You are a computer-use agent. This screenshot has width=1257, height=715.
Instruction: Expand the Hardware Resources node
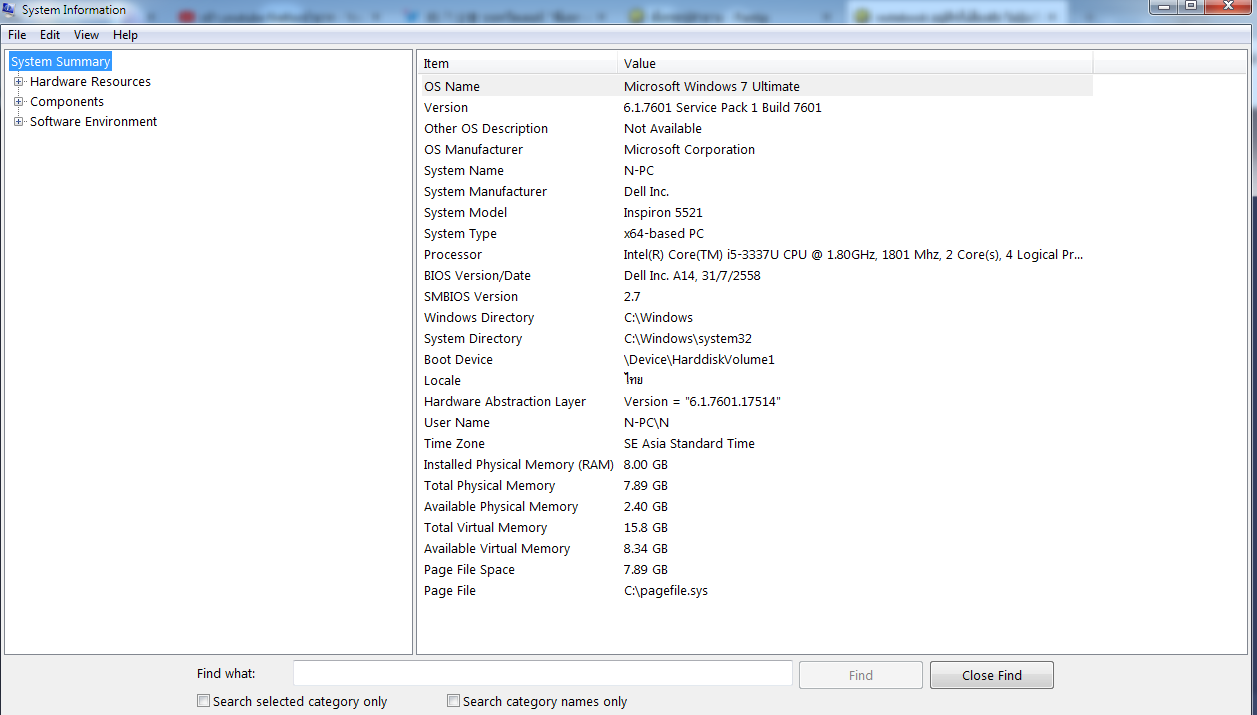[19, 82]
